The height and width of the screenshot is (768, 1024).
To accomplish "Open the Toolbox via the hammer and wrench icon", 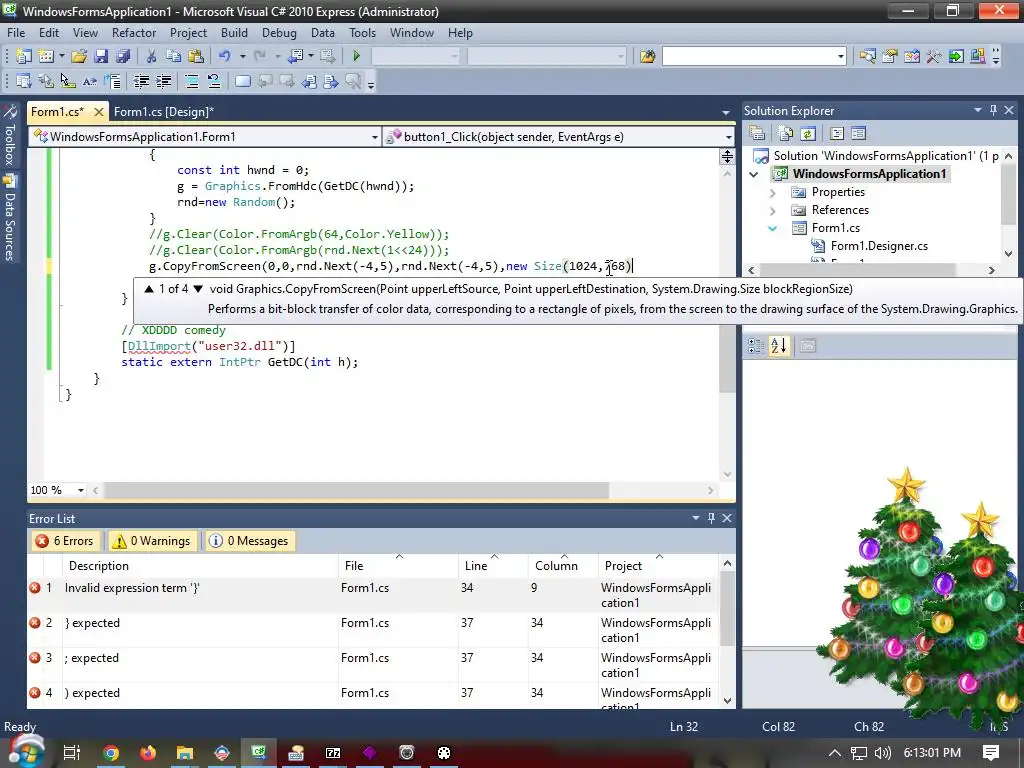I will click(934, 56).
